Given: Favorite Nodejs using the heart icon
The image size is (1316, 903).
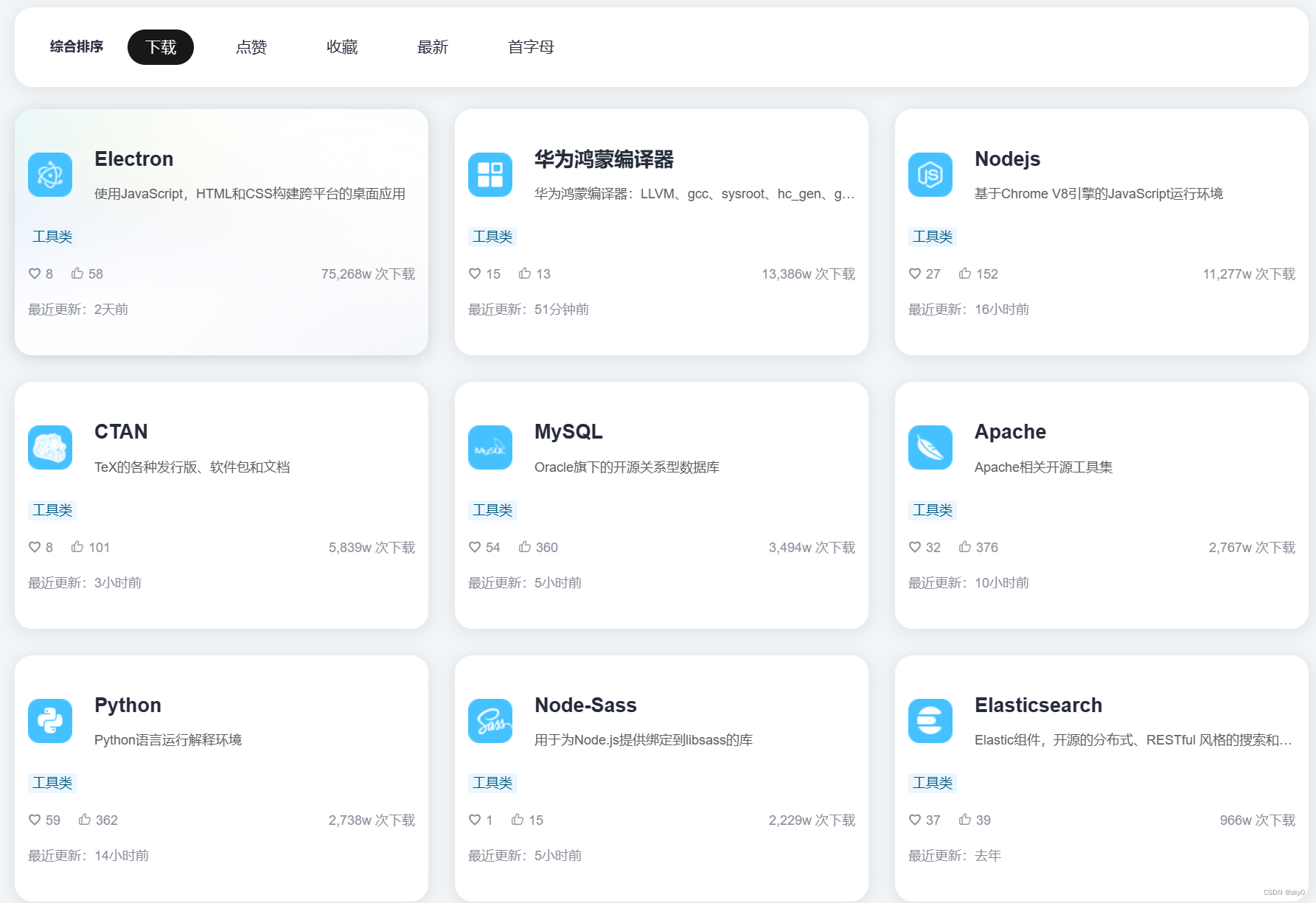Looking at the screenshot, I should (x=915, y=273).
